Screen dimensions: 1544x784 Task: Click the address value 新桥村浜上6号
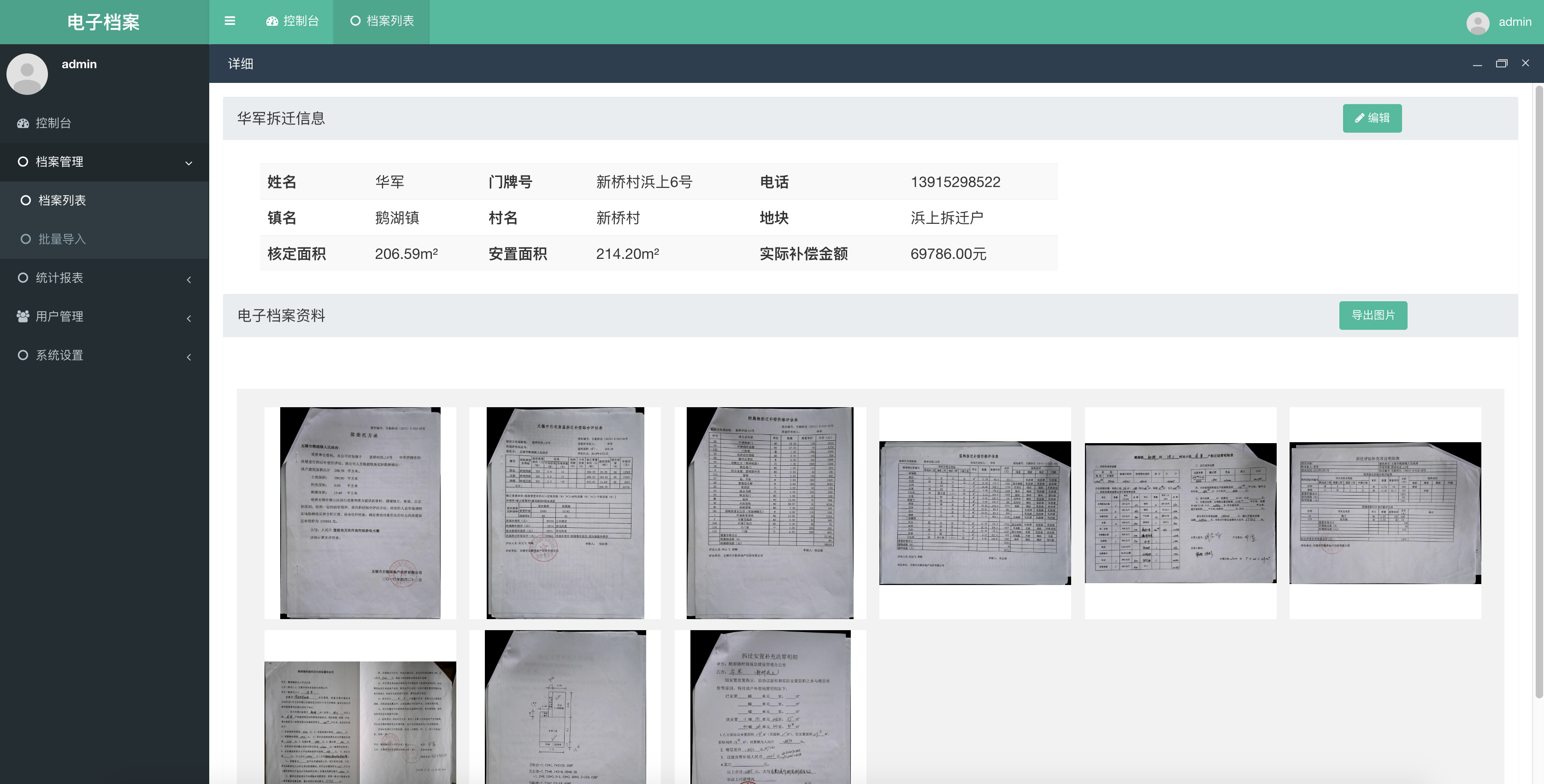pyautogui.click(x=644, y=182)
